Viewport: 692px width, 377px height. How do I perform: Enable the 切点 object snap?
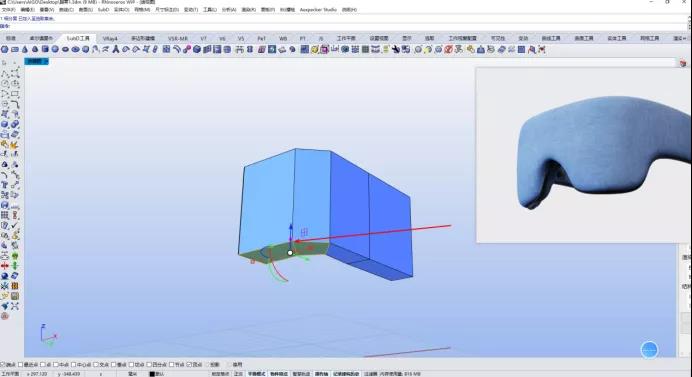[131, 365]
